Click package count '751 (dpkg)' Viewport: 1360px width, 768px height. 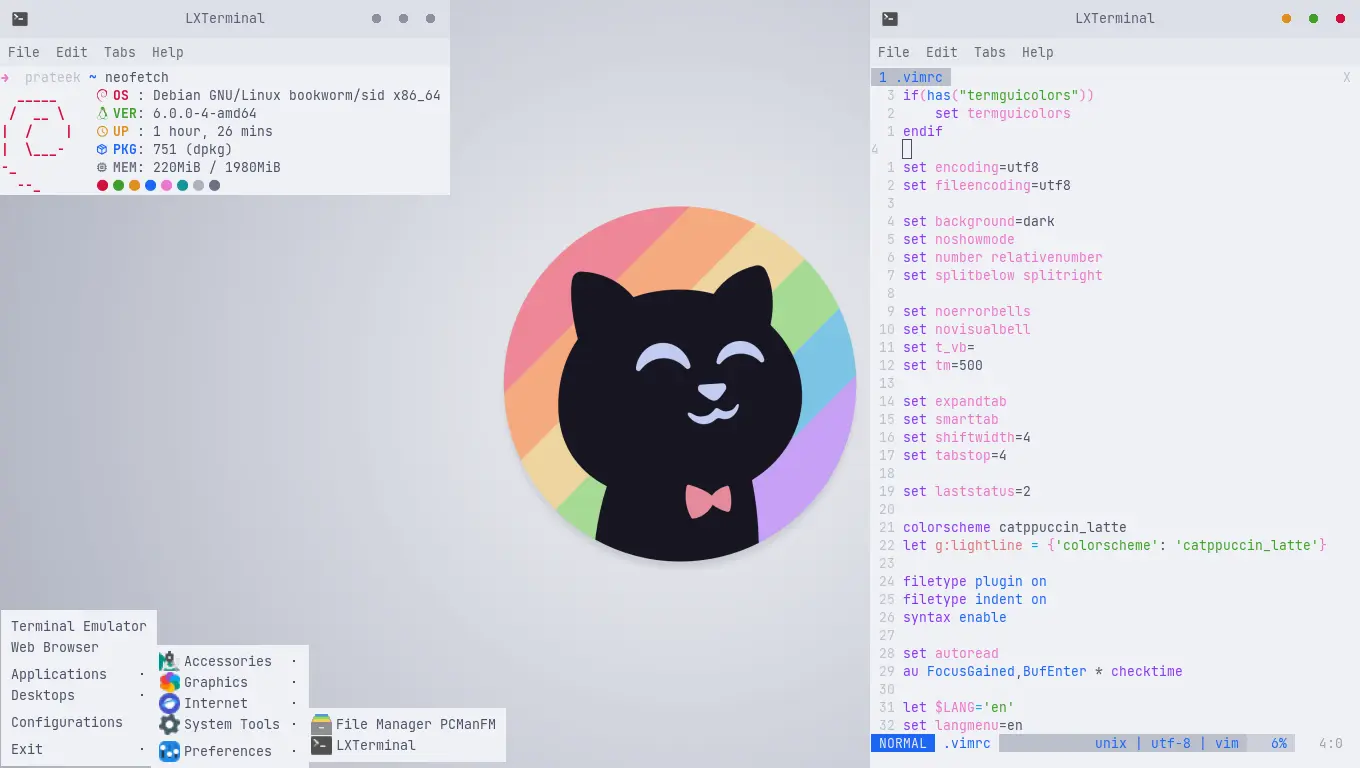coord(193,149)
